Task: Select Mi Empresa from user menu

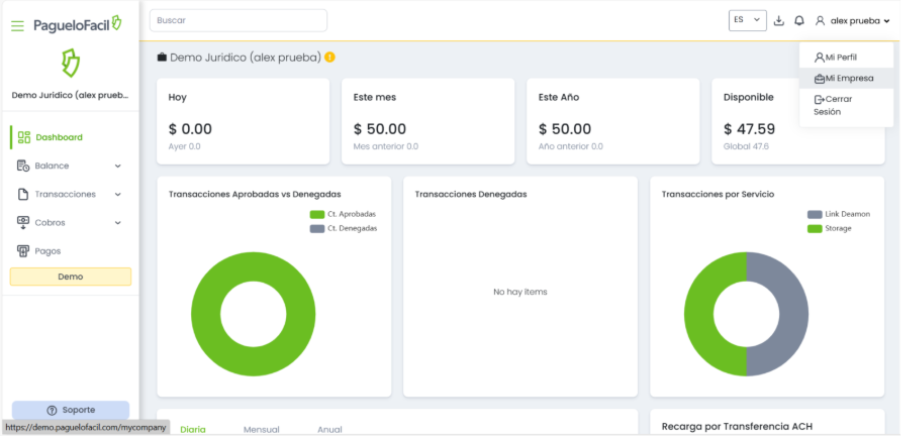Action: [844, 78]
